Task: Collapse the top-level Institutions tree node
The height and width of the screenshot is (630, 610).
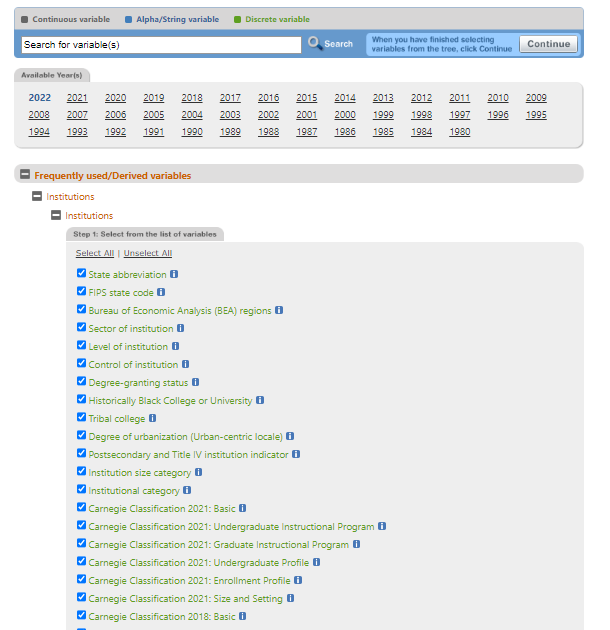Action: pos(37,197)
